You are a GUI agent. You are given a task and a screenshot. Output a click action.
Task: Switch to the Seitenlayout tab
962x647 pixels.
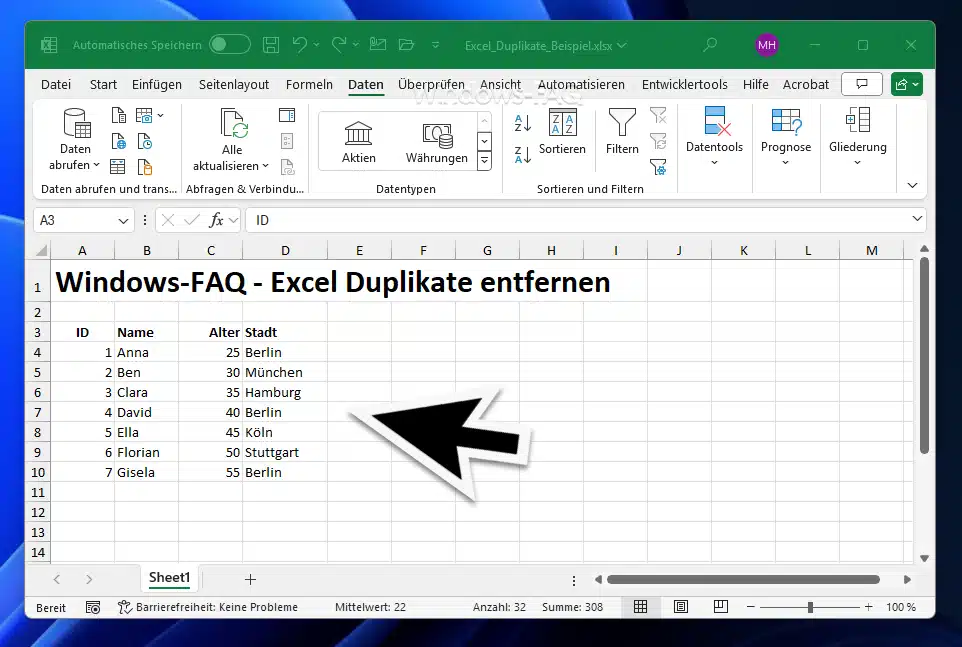pyautogui.click(x=234, y=85)
